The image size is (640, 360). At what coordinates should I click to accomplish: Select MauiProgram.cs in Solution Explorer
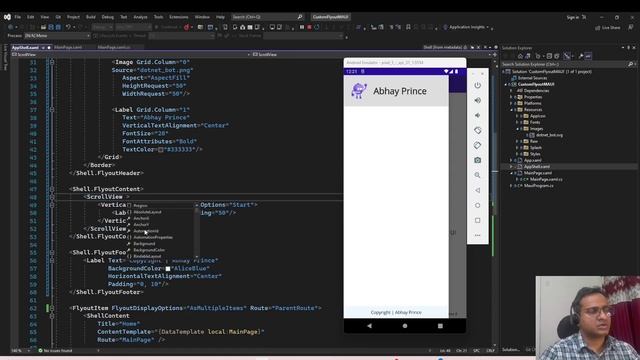538,186
